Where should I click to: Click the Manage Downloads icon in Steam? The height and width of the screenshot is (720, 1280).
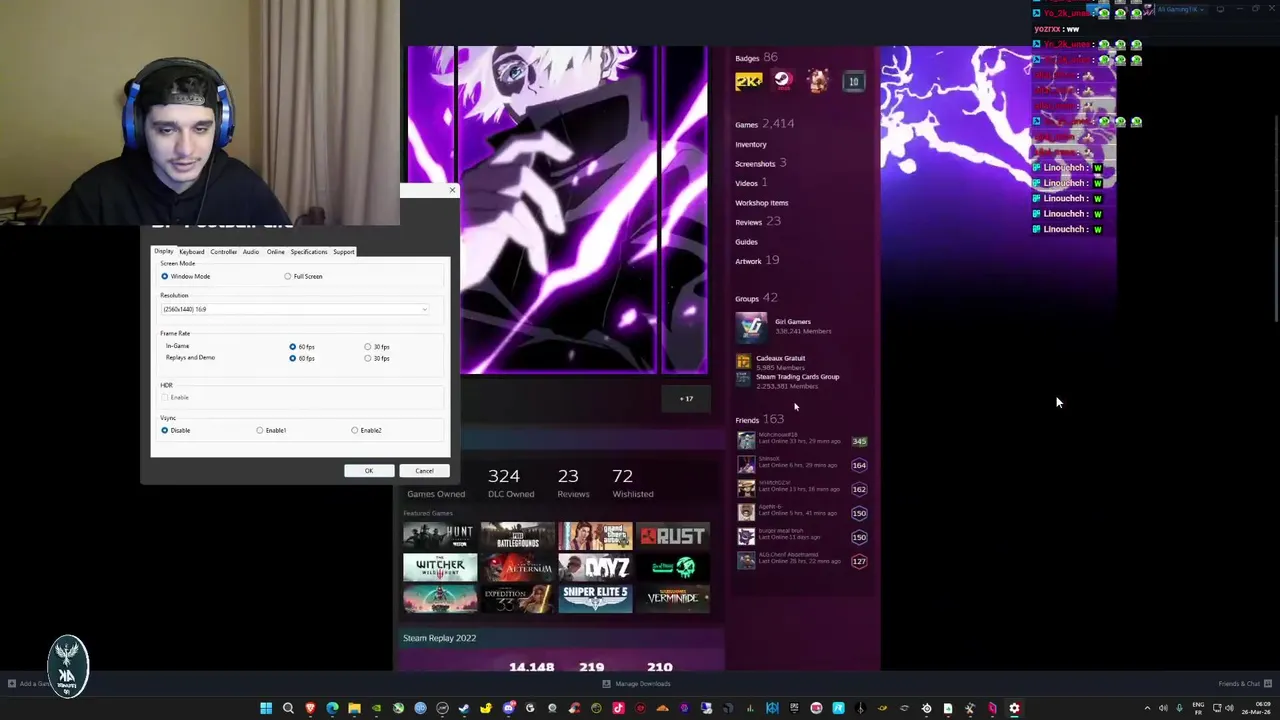606,684
